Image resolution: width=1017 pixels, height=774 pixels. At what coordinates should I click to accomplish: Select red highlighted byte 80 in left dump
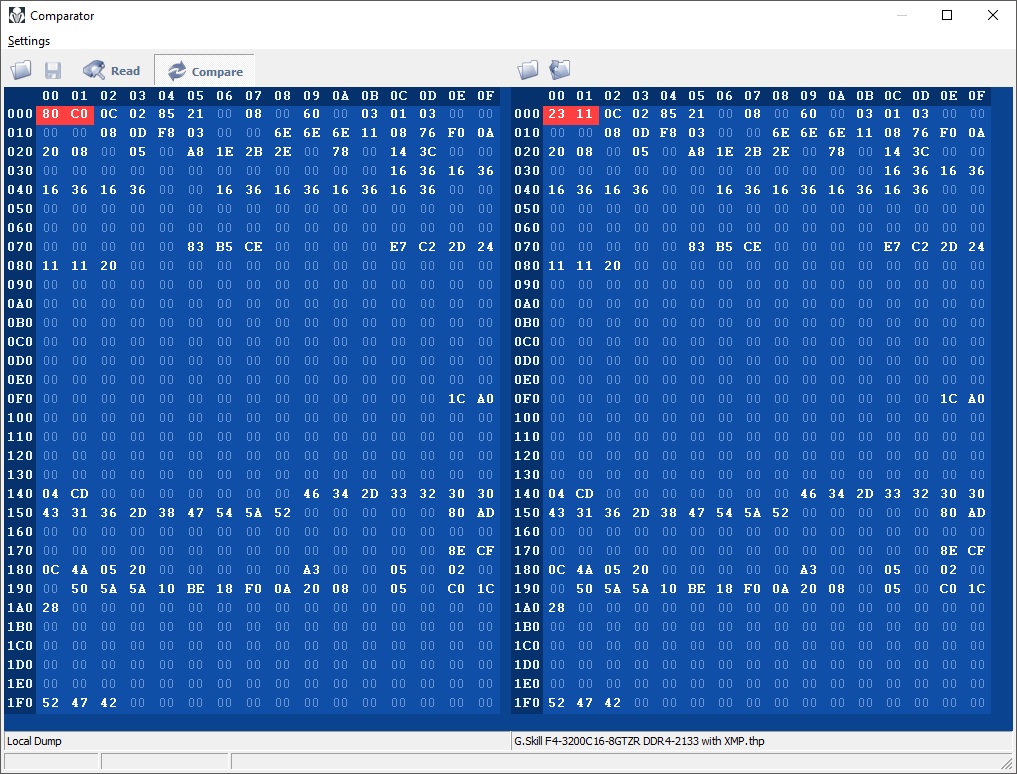coord(51,114)
